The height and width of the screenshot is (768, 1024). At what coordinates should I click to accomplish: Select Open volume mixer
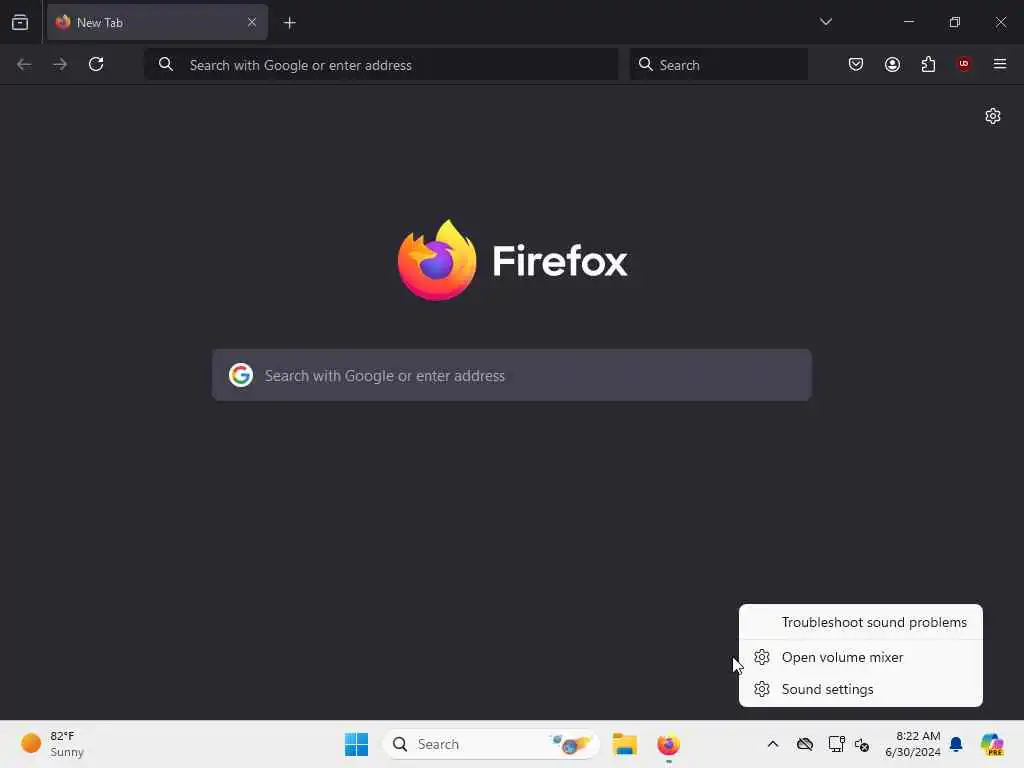point(861,657)
